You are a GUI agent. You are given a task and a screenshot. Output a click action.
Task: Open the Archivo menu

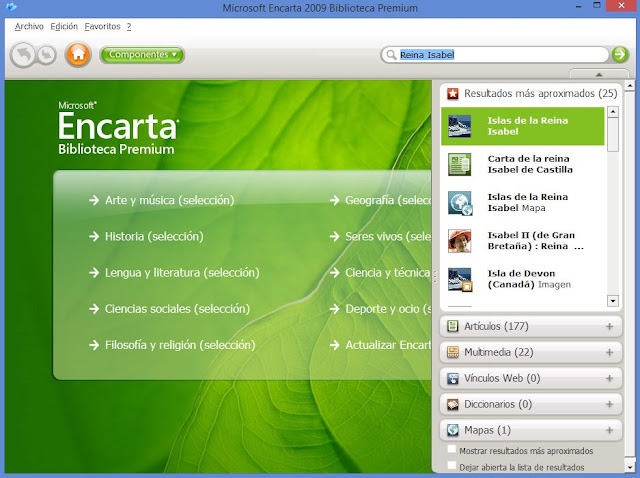tap(29, 27)
